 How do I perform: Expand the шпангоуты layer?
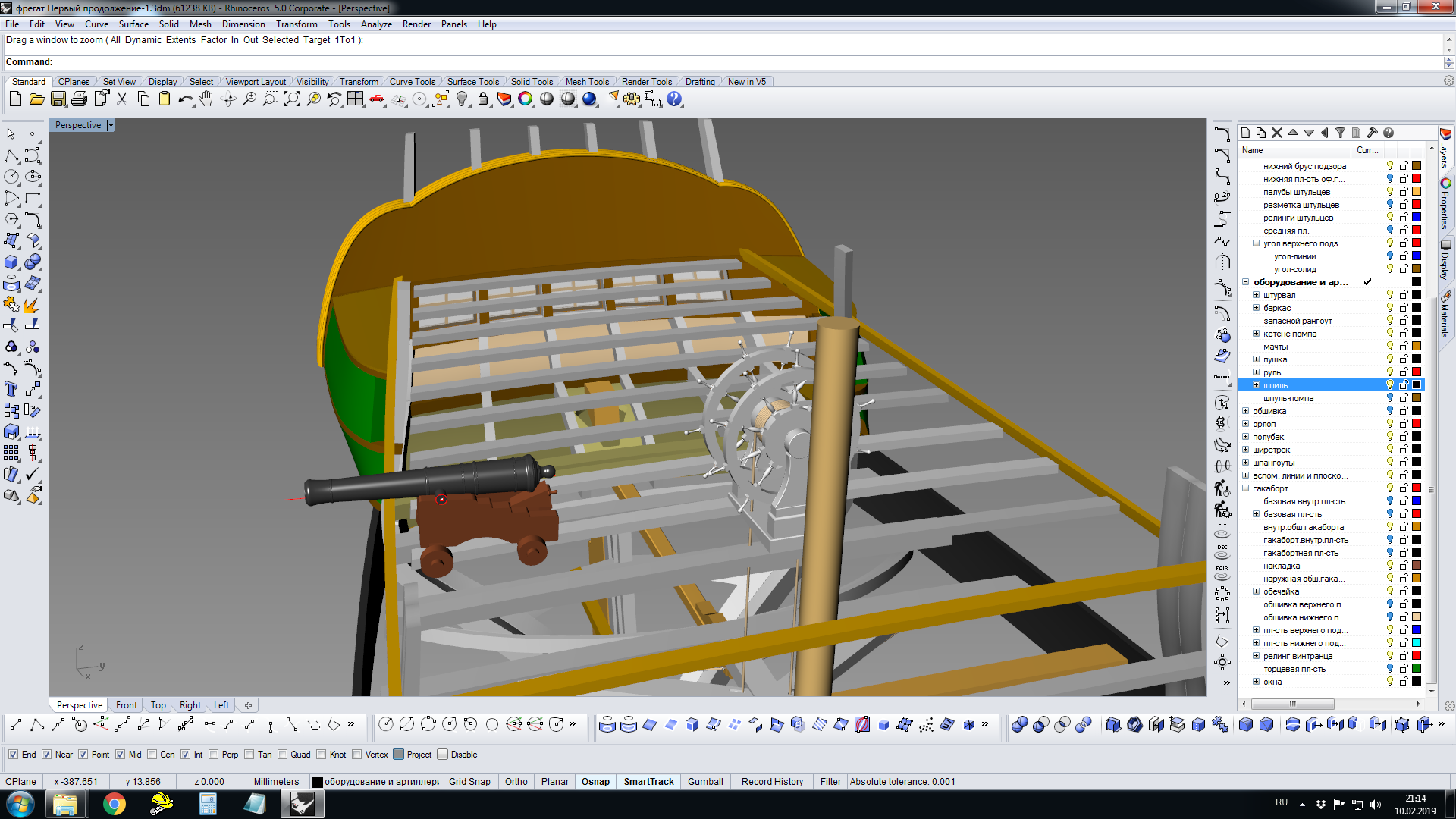[1245, 463]
